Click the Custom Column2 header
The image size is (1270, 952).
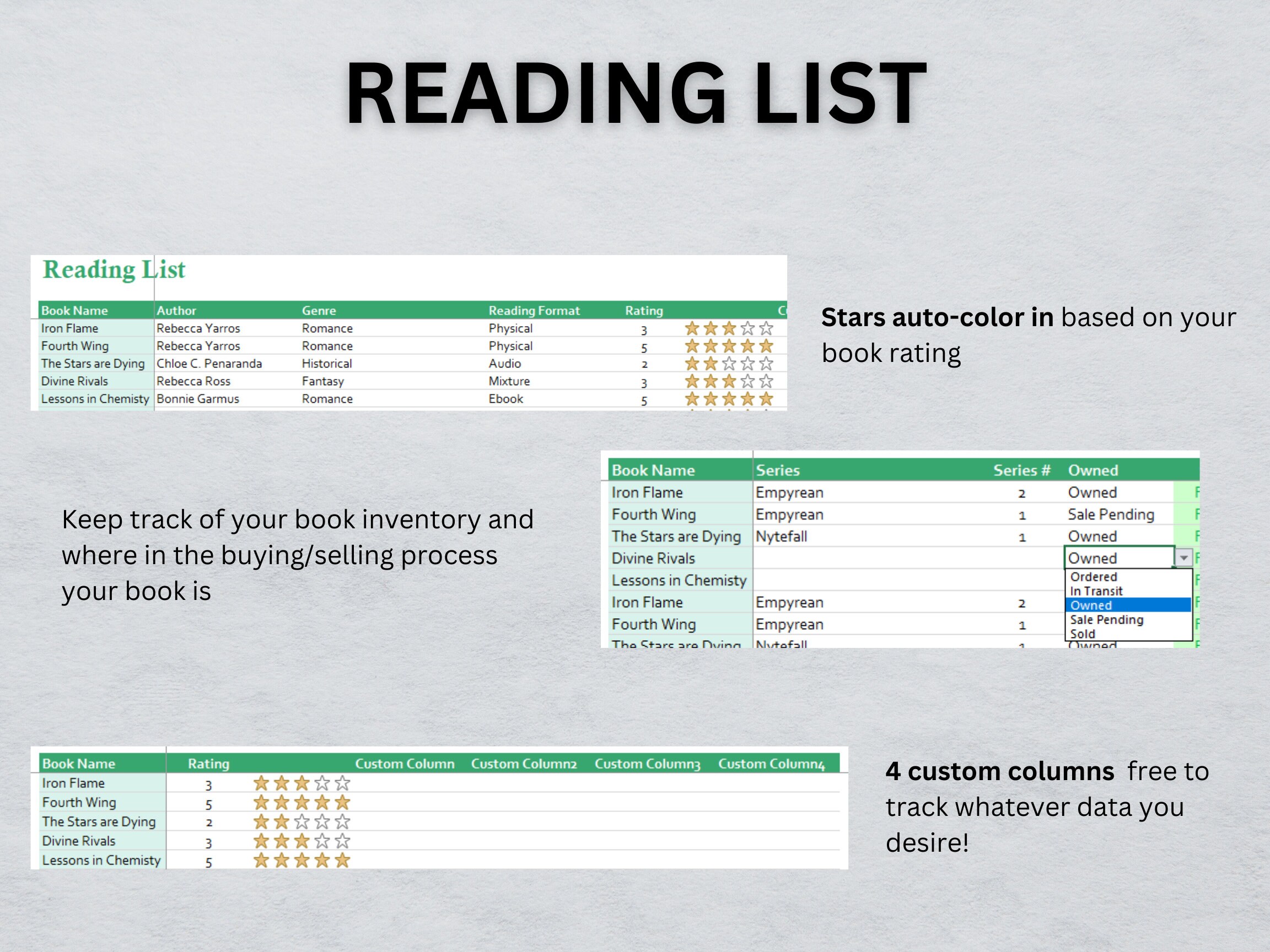[x=528, y=764]
